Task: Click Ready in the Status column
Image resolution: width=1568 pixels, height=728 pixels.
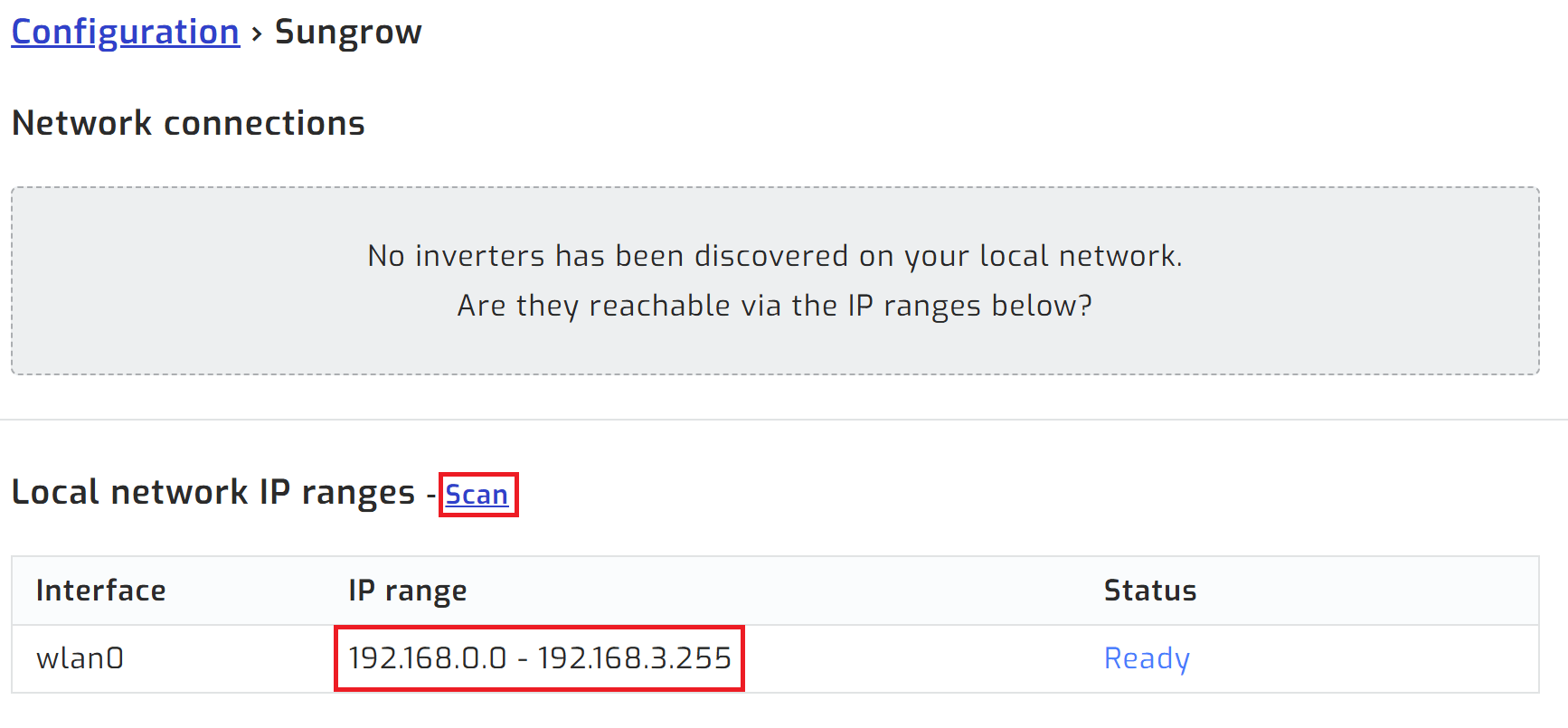Action: tap(1146, 657)
